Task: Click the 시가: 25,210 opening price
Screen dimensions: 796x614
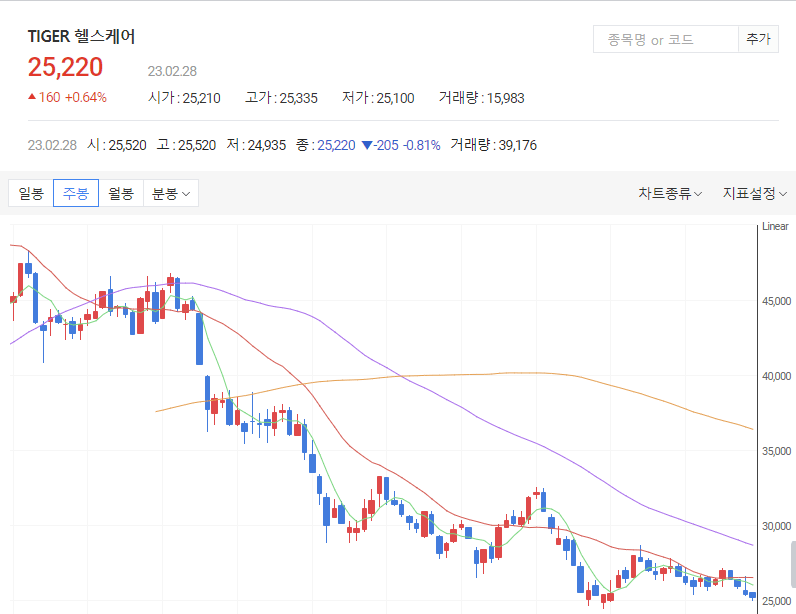Action: [x=184, y=98]
